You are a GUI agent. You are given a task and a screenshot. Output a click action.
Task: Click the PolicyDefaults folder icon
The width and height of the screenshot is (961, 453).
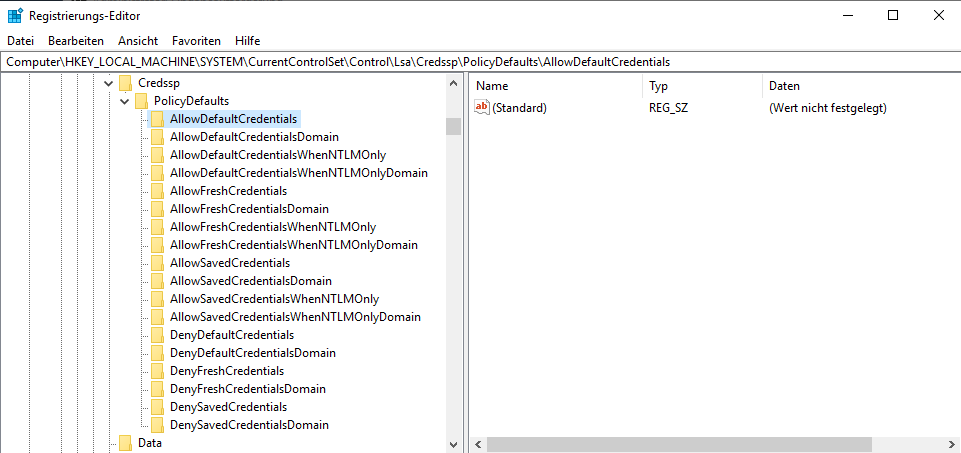[x=141, y=101]
